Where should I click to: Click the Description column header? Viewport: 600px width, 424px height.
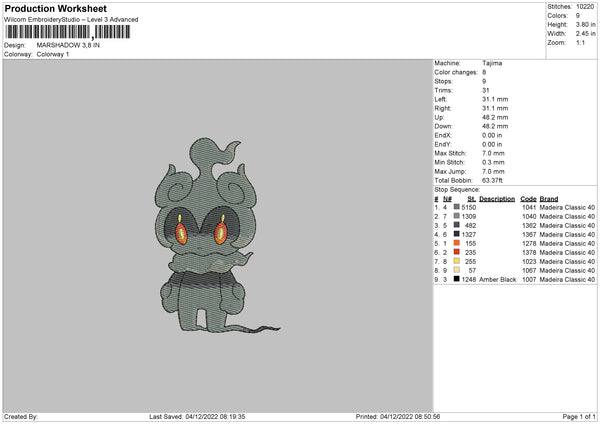point(497,199)
